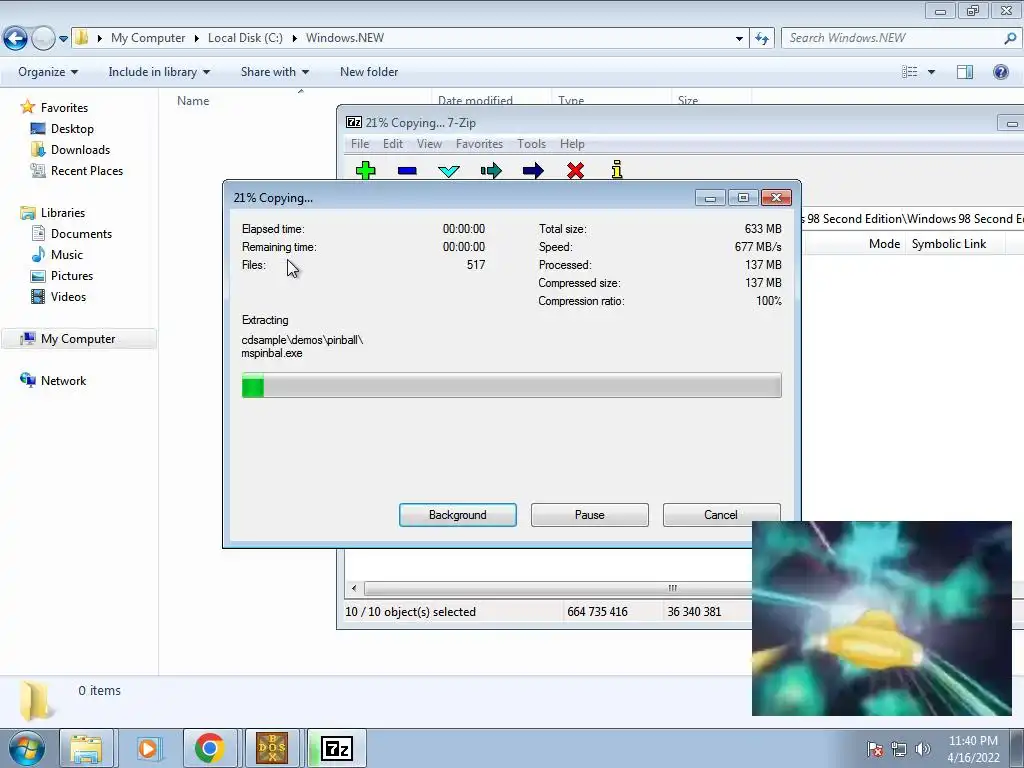Click the 7-Zip red Delete X icon
This screenshot has width=1024, height=768.
575,170
